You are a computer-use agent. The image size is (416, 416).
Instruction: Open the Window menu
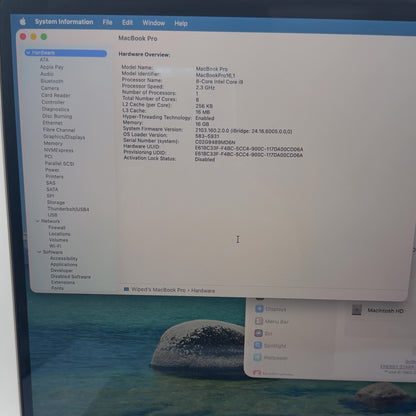[x=154, y=23]
